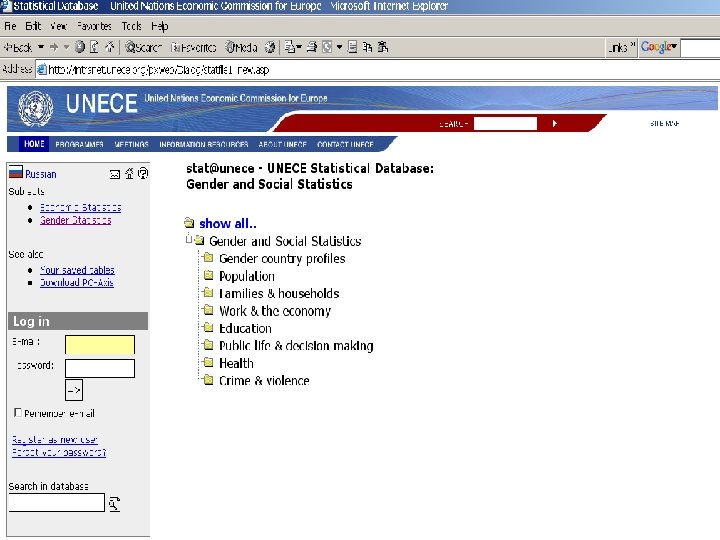This screenshot has width=720, height=540.
Task: Open the Tools menu
Action: coord(131,26)
